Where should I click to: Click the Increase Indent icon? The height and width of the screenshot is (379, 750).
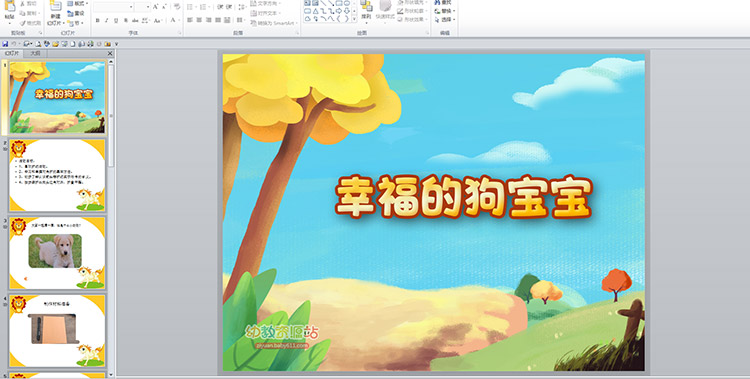[x=229, y=7]
